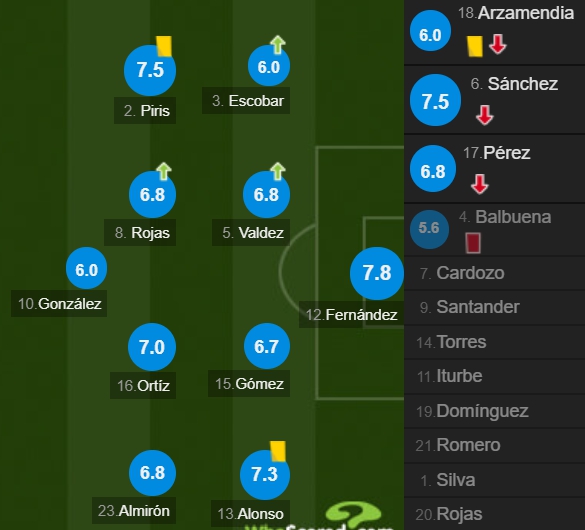Viewport: 585px width, 530px height.
Task: Click Alonso's yellow card icon
Action: [278, 451]
